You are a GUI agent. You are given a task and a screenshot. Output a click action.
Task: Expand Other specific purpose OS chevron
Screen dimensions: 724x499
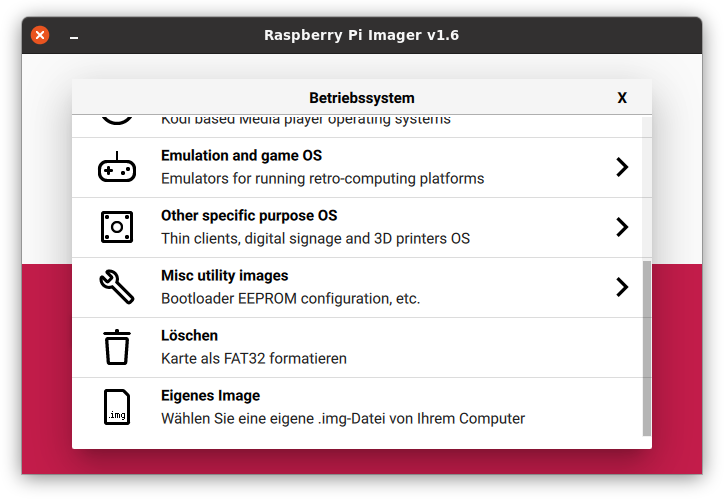point(622,227)
